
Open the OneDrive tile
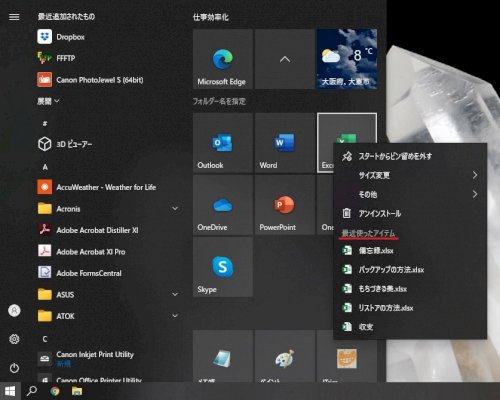tap(223, 205)
